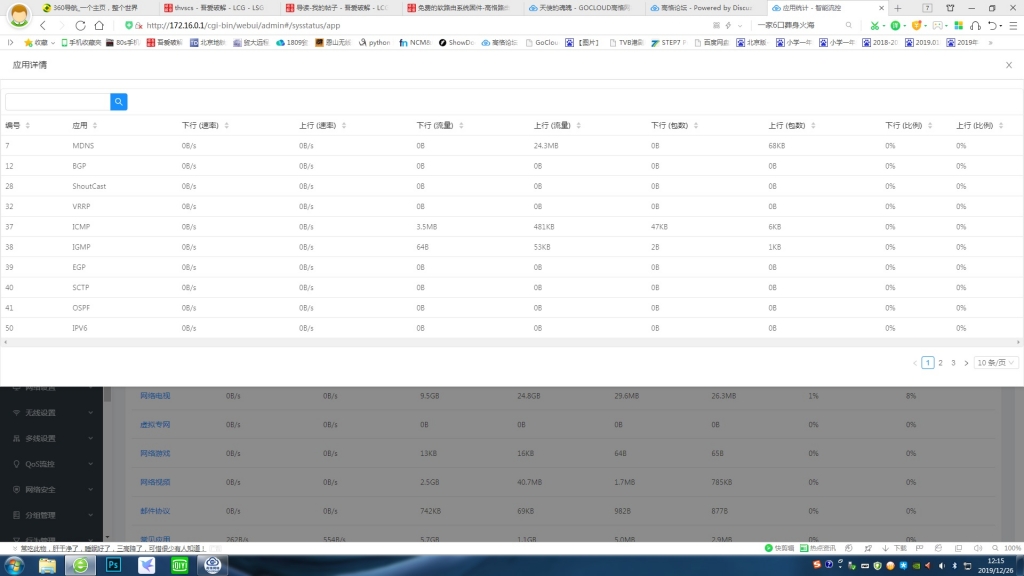Open the 网络视频 link in background table

(x=155, y=482)
